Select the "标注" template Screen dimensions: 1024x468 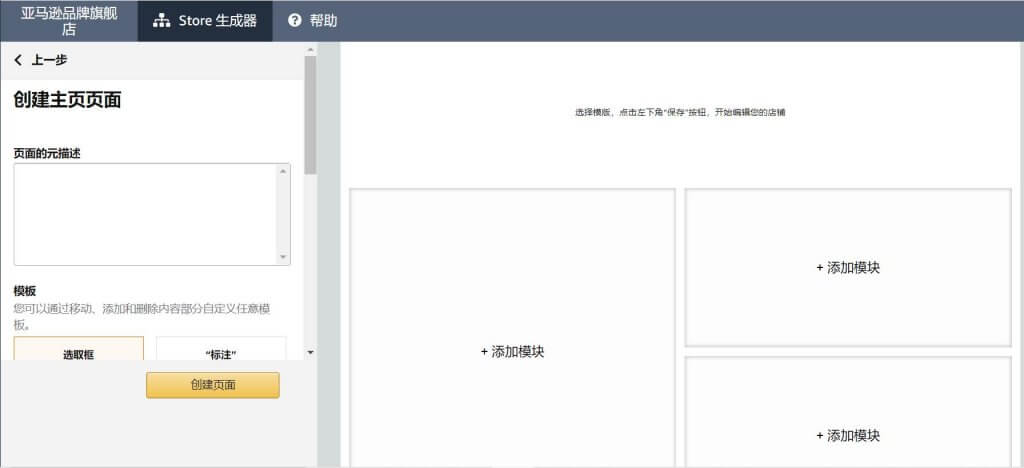pyautogui.click(x=221, y=349)
